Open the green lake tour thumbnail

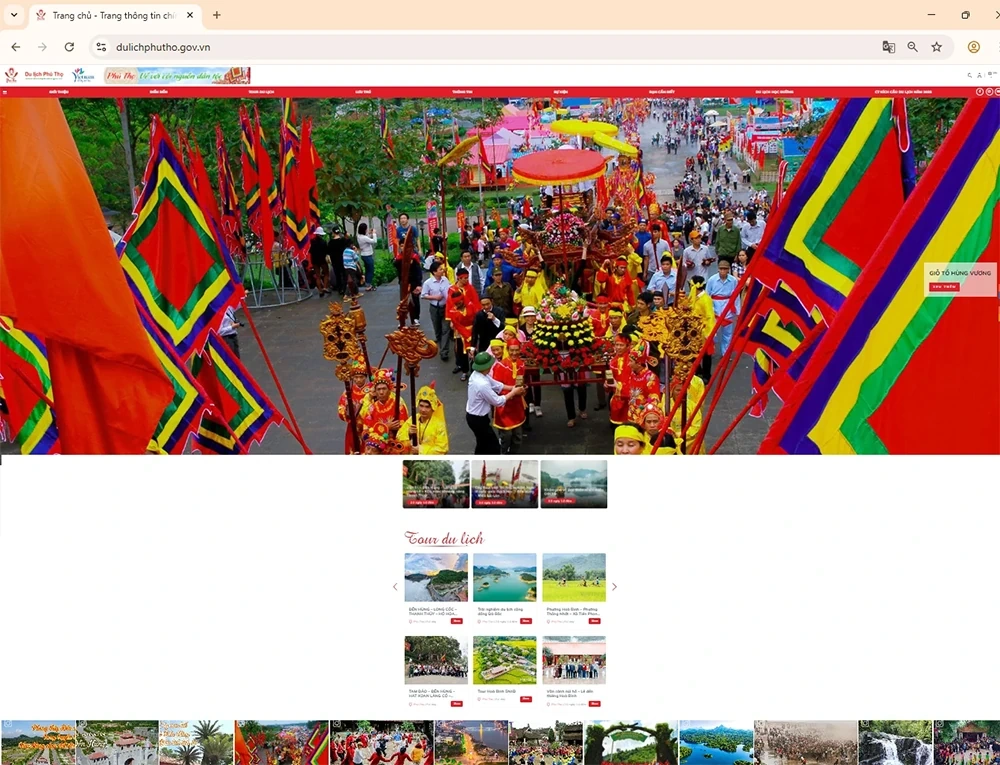click(504, 577)
